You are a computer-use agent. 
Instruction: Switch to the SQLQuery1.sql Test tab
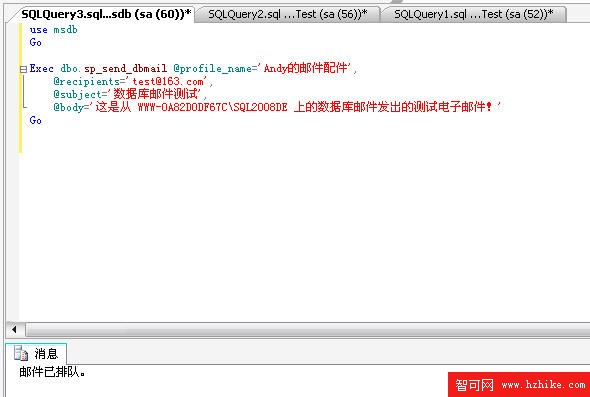click(x=474, y=14)
